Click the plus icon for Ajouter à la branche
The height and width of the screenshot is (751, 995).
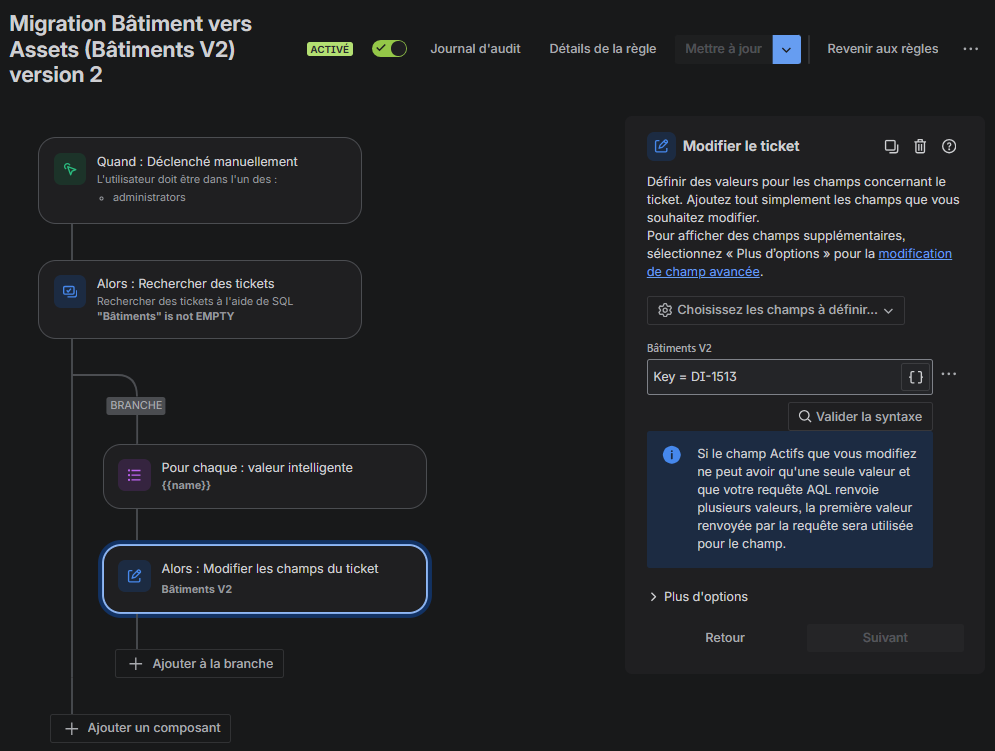coord(135,664)
